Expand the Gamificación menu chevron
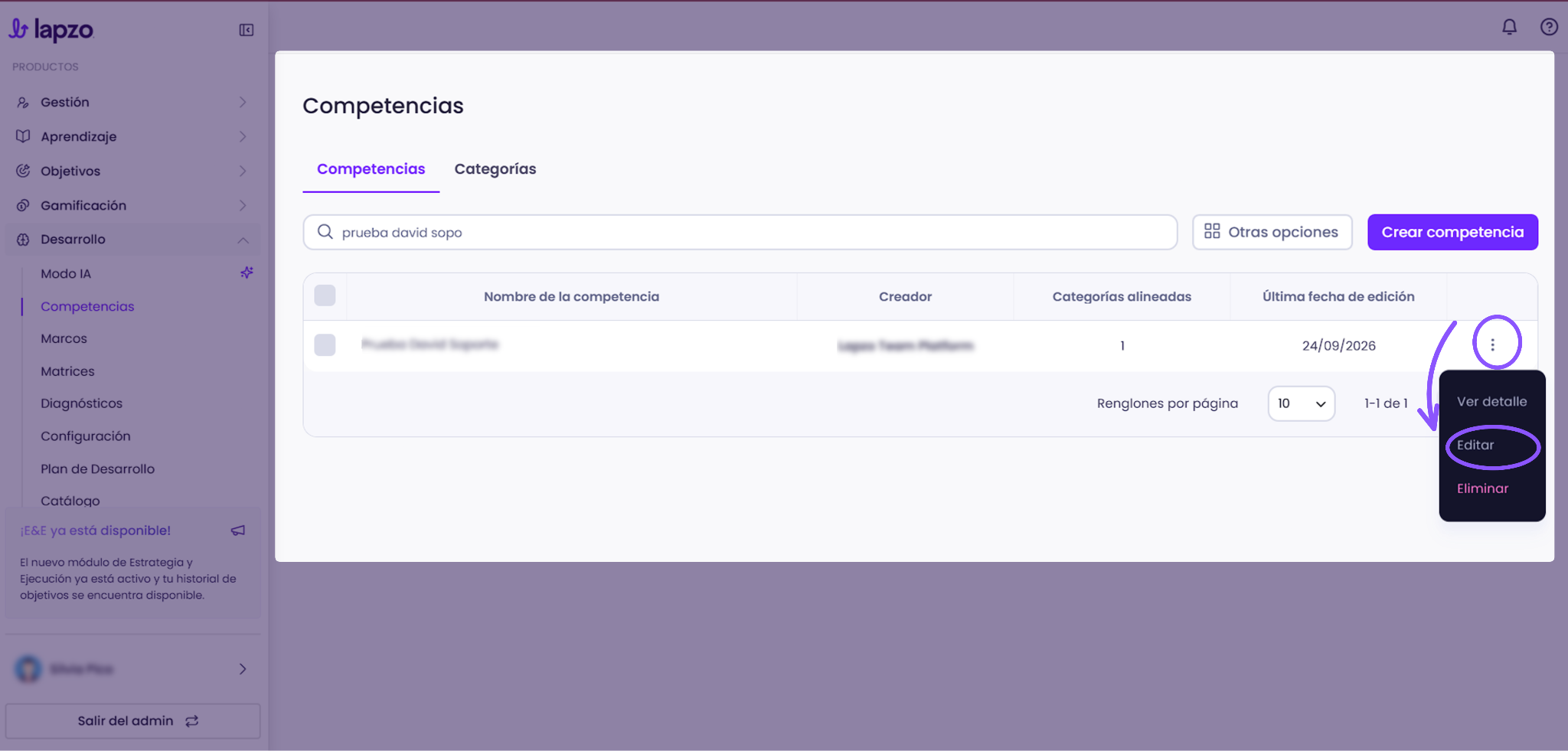1568x751 pixels. pyautogui.click(x=243, y=205)
